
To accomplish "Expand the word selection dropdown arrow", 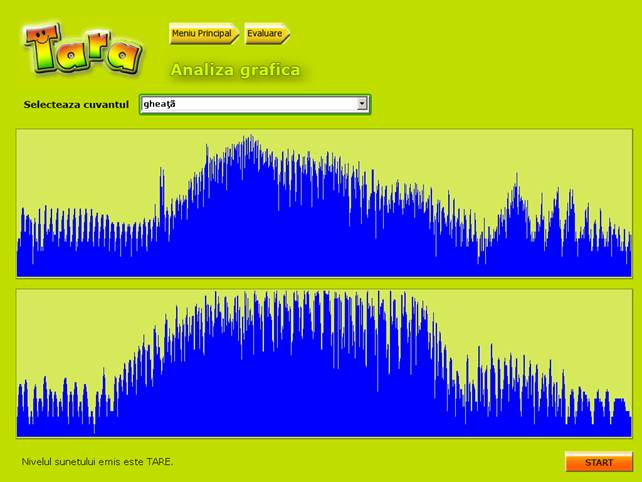I will coord(362,104).
